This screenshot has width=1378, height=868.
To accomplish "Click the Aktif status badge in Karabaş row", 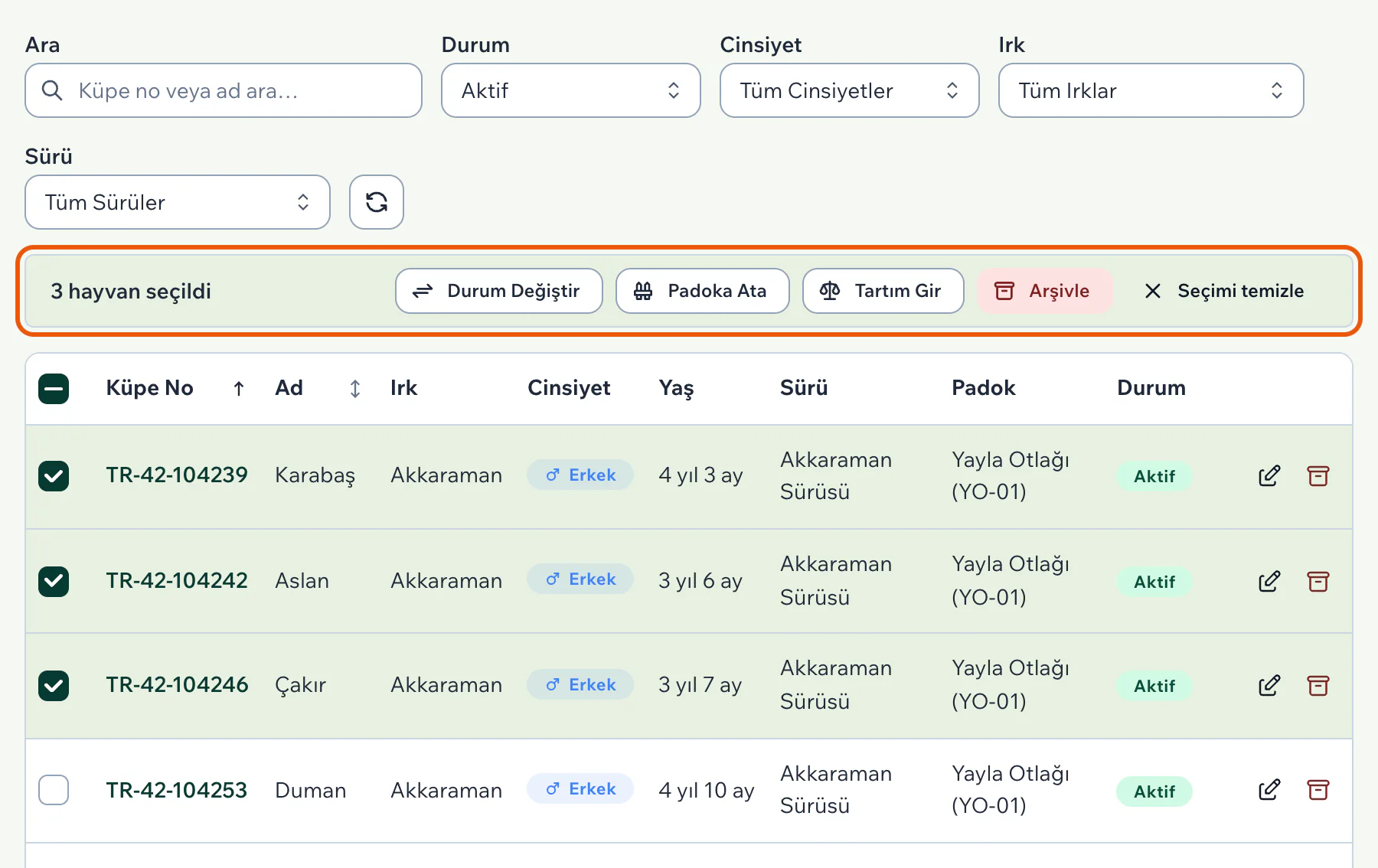I will 1154,477.
